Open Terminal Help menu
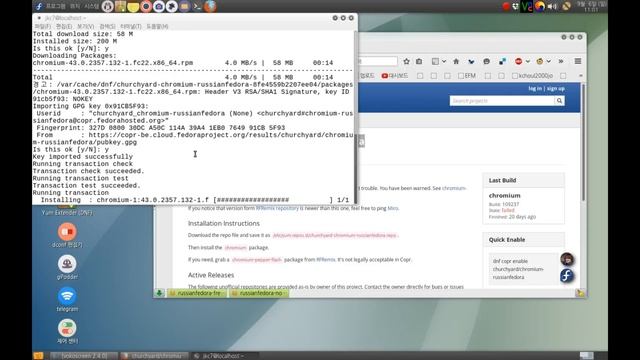The image size is (640, 360). 157,27
